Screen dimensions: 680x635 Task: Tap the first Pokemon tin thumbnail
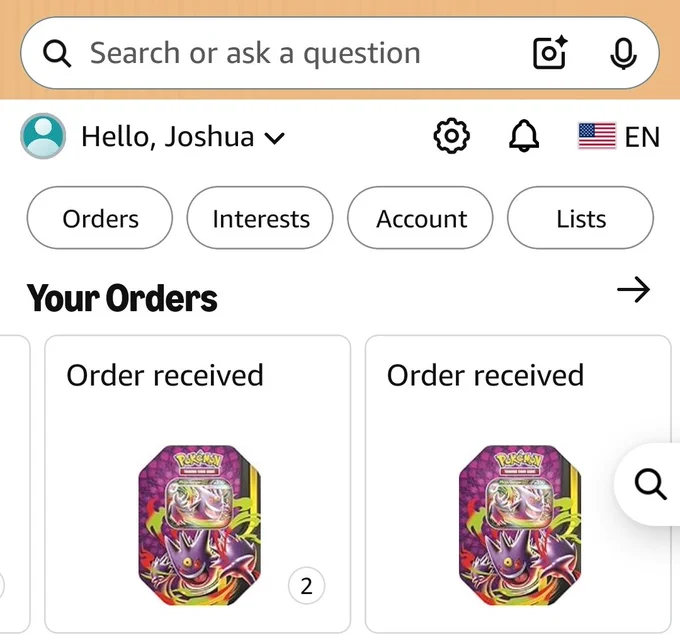tap(200, 525)
